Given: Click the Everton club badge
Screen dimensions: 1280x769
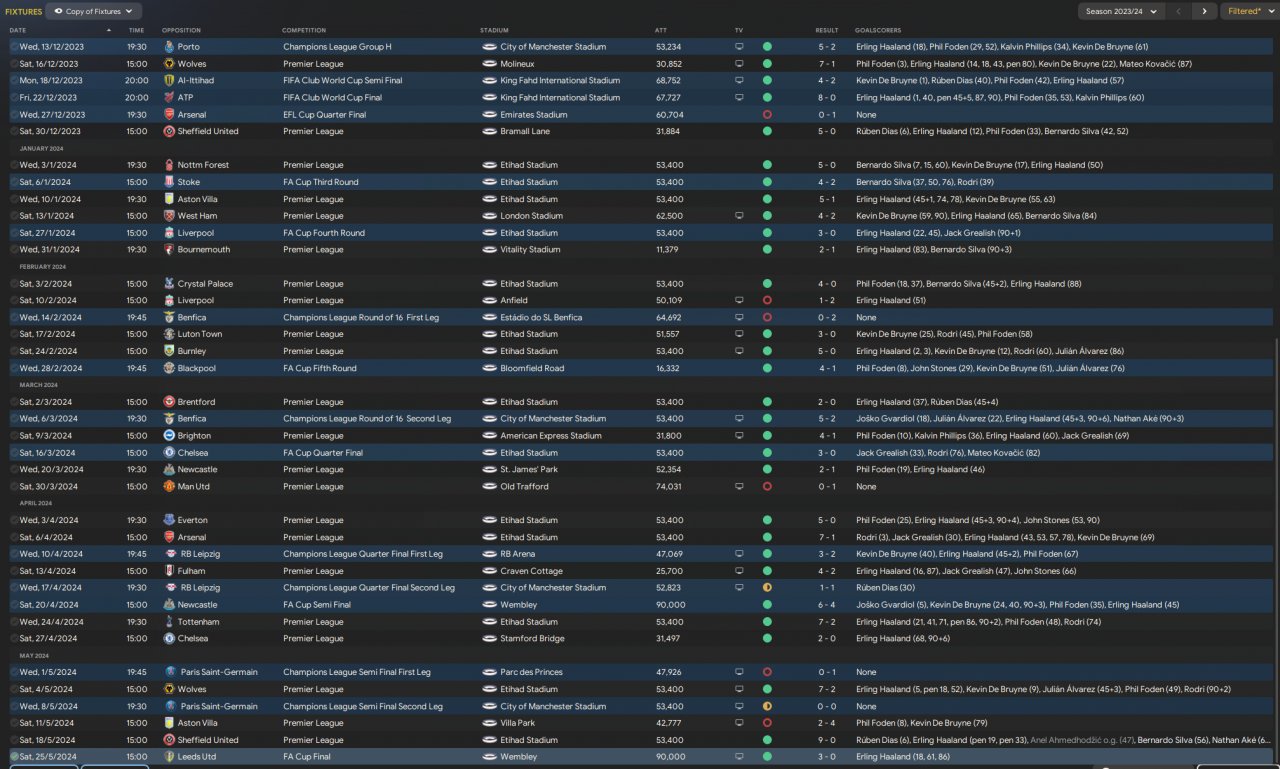Looking at the screenshot, I should pos(169,520).
